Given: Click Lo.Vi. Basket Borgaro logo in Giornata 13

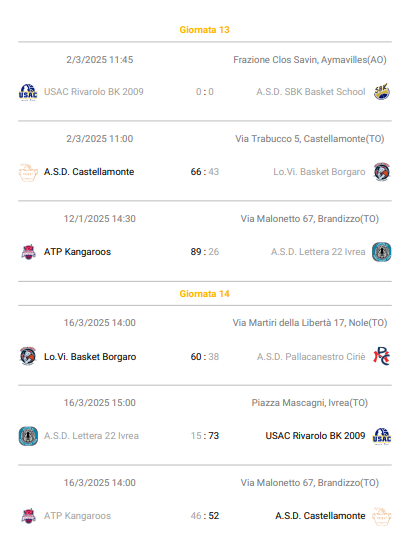Looking at the screenshot, I should point(382,172).
